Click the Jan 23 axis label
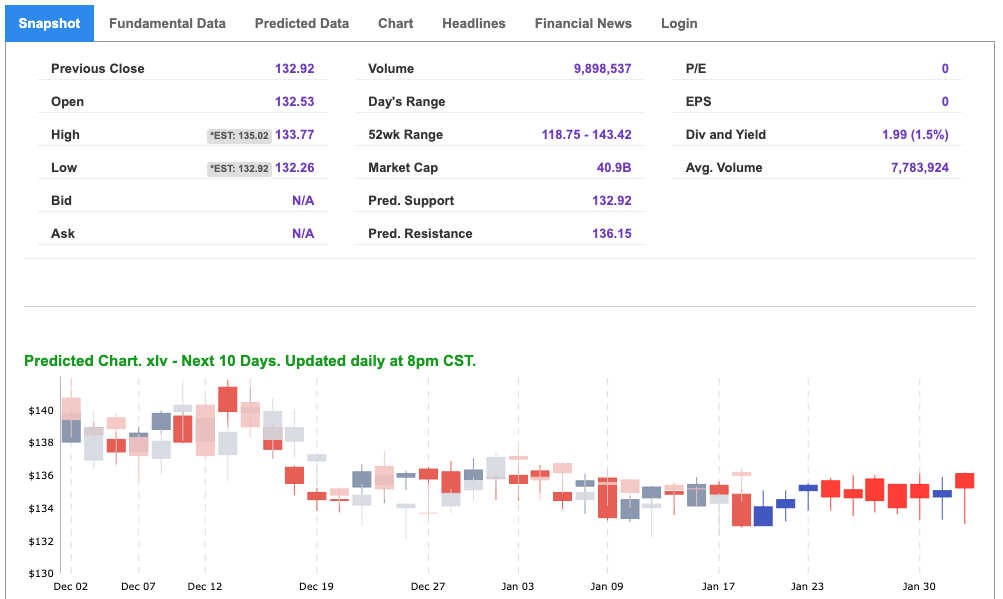The width and height of the screenshot is (1003, 599). [x=807, y=586]
